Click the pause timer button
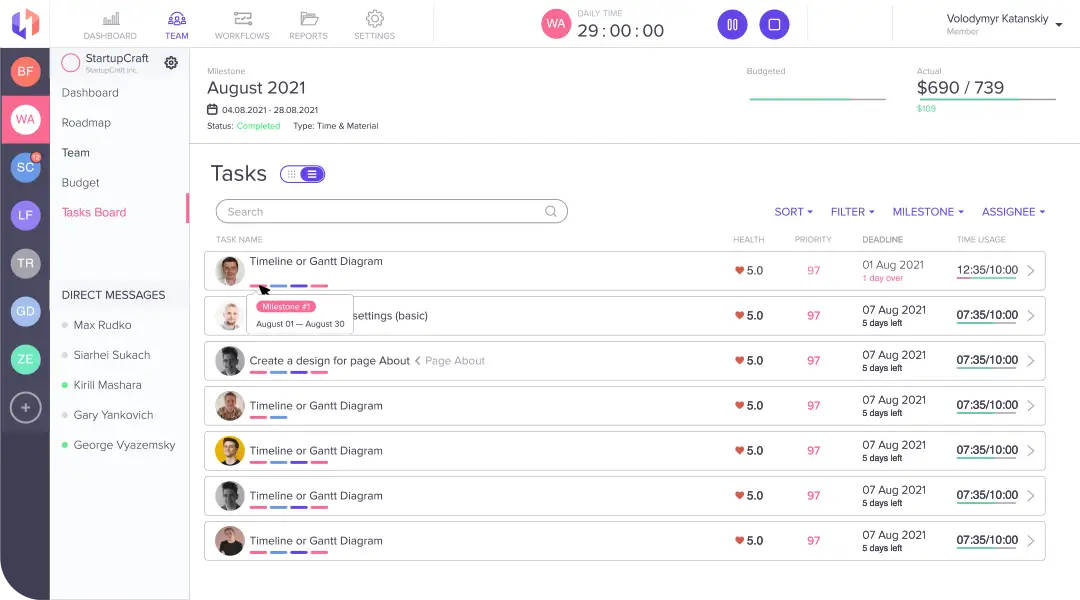The height and width of the screenshot is (600, 1080). [732, 24]
